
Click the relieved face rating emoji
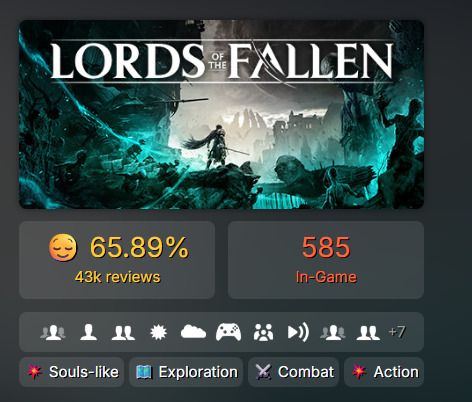tap(63, 247)
